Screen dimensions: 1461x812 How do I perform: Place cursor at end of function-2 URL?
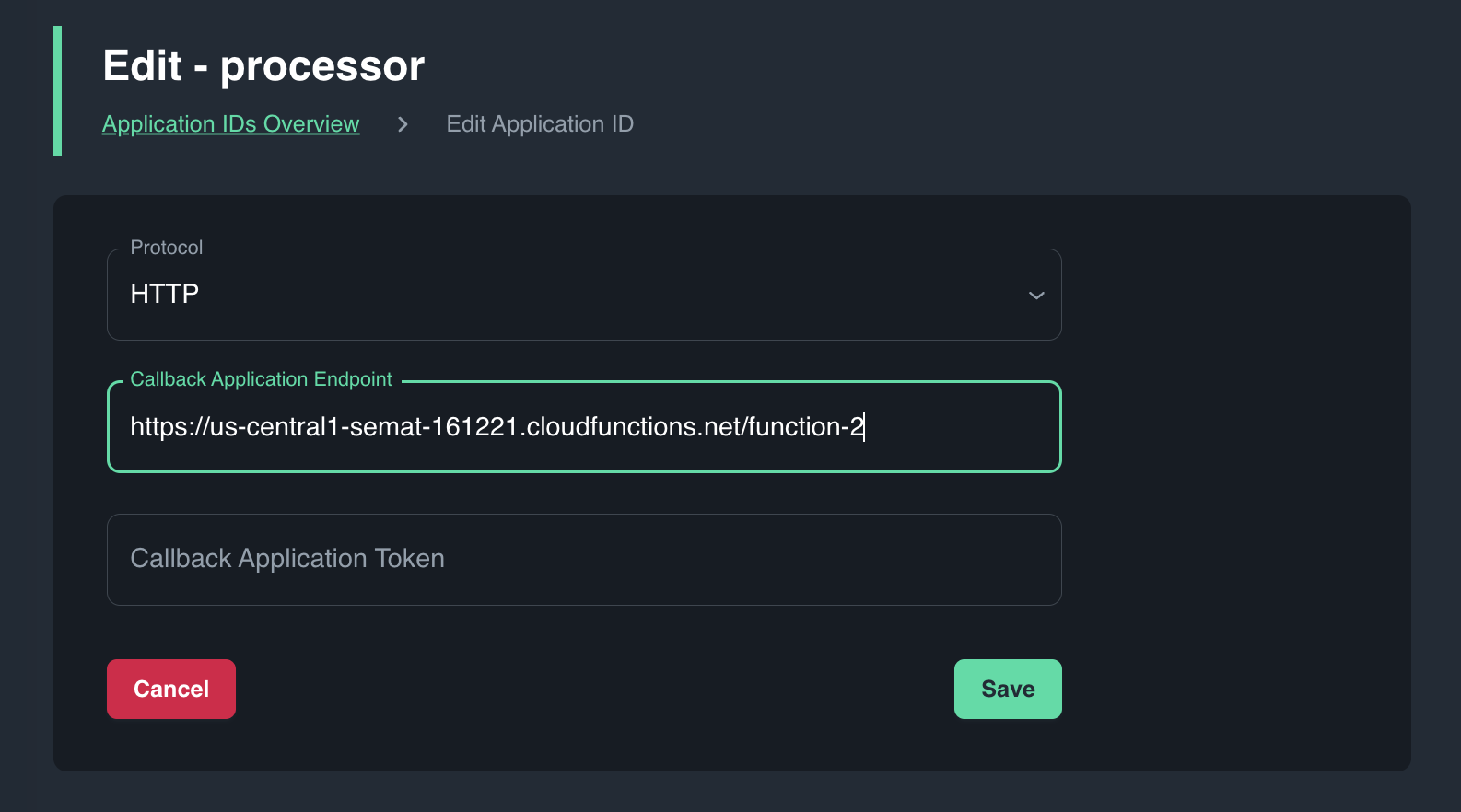coord(864,427)
